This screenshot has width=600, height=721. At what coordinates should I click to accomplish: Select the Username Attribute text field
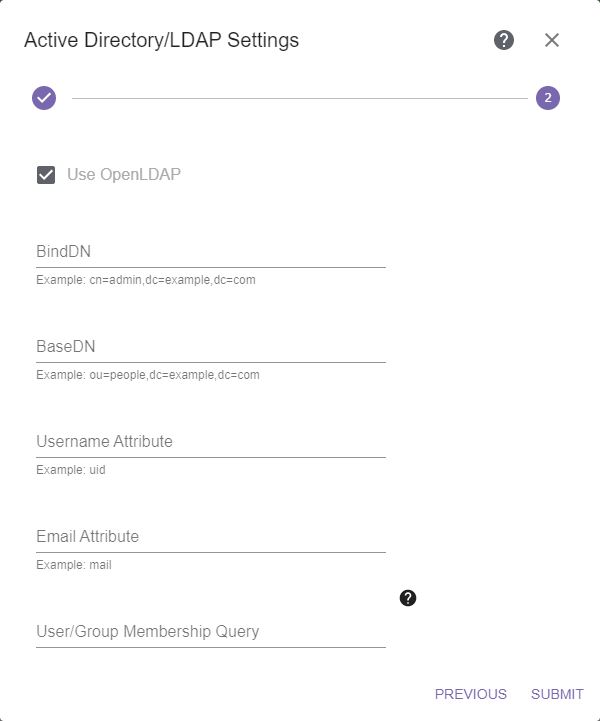pyautogui.click(x=211, y=442)
